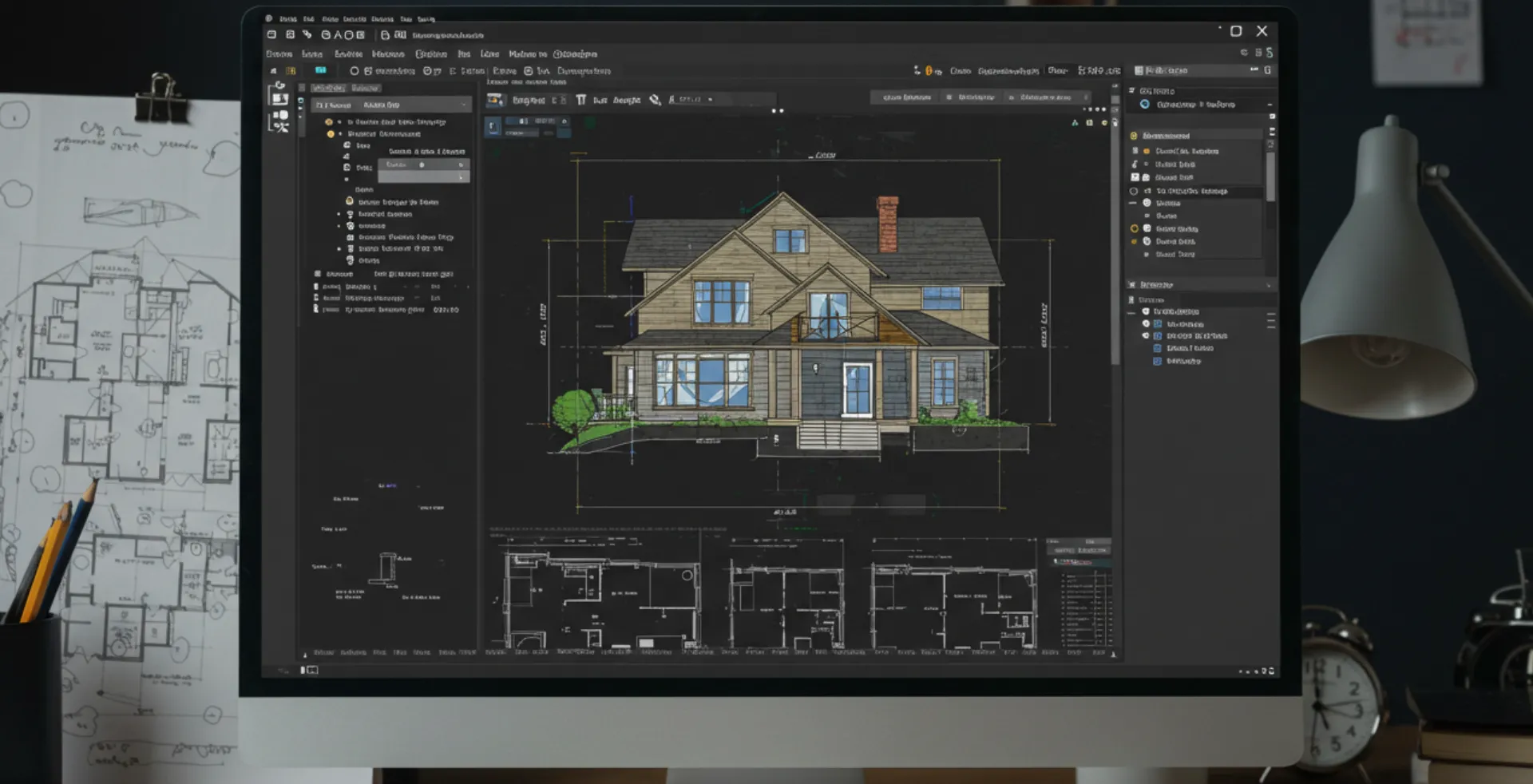Screen dimensions: 1533x784
Task: Open the first menu in the menu bar
Action: (279, 54)
